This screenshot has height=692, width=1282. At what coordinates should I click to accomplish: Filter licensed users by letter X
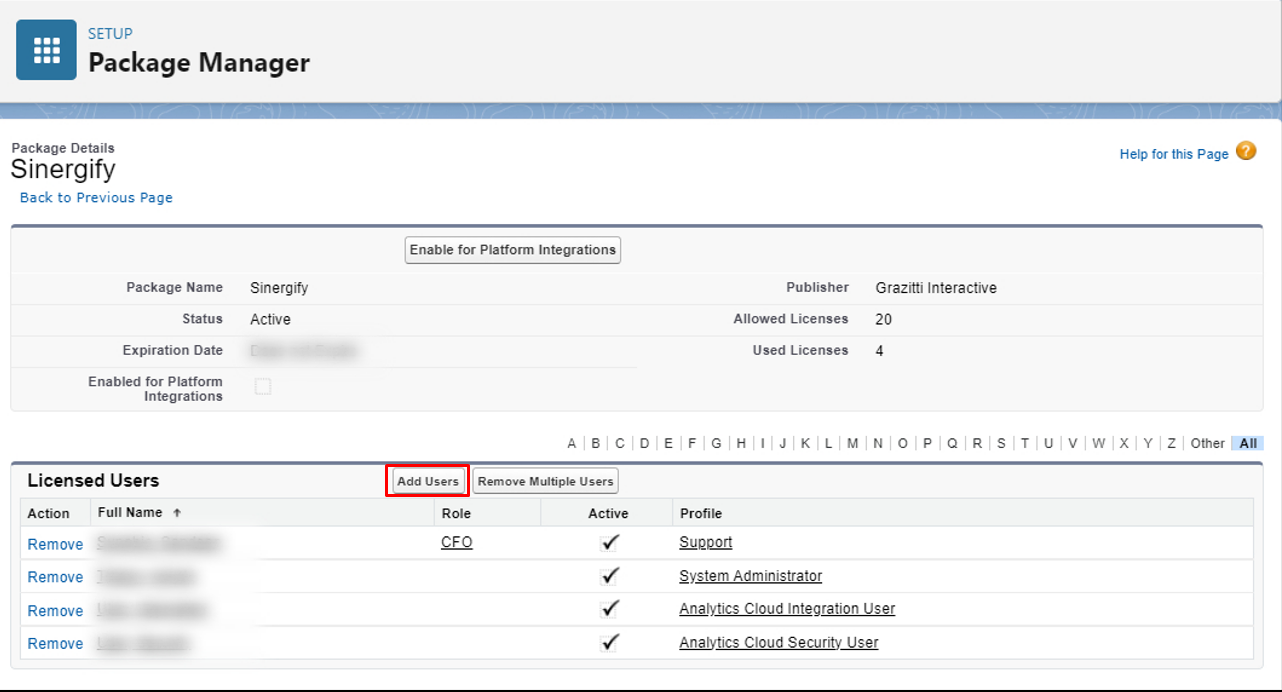[x=1124, y=443]
